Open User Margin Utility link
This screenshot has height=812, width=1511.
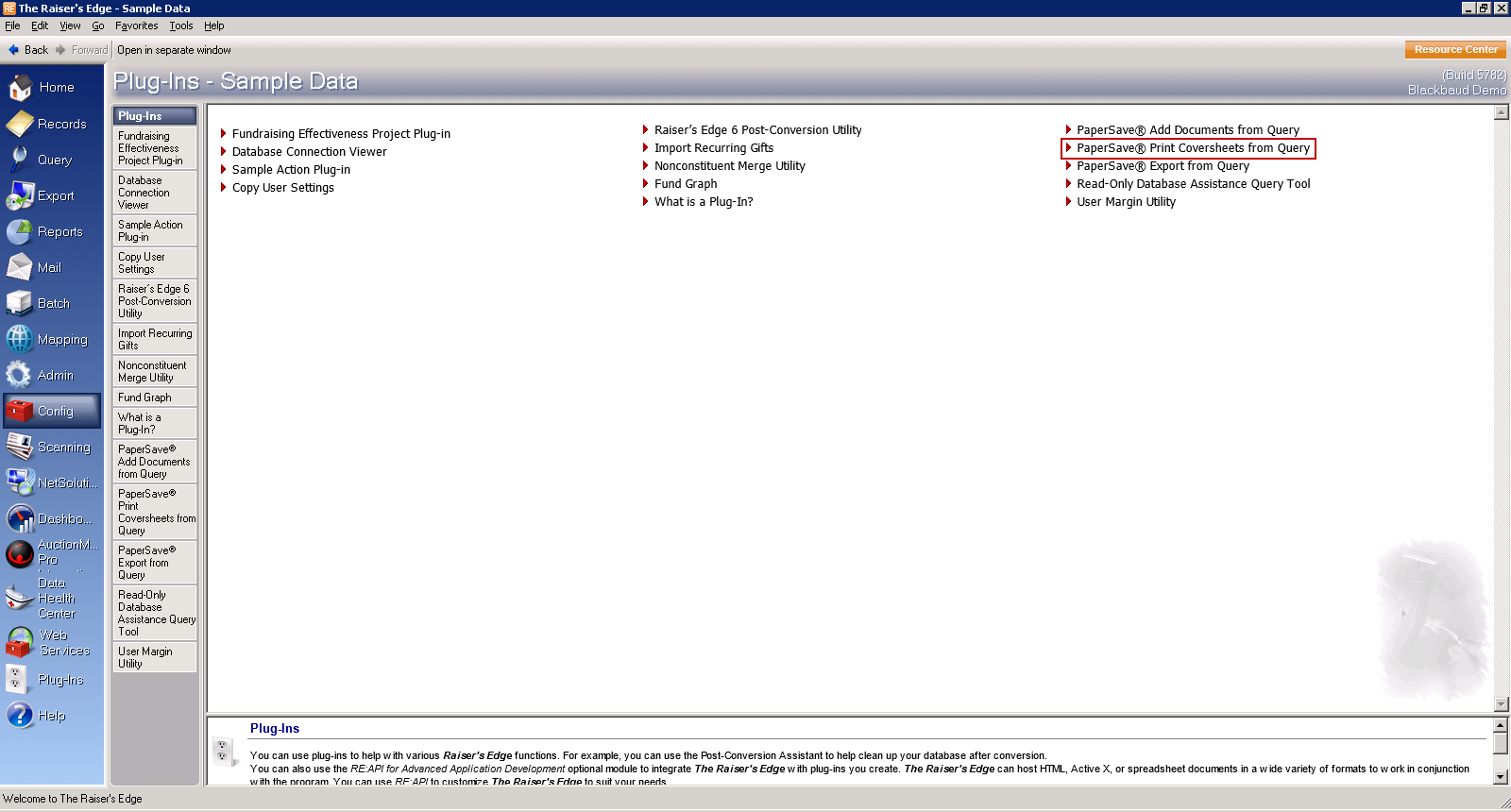tap(1126, 202)
